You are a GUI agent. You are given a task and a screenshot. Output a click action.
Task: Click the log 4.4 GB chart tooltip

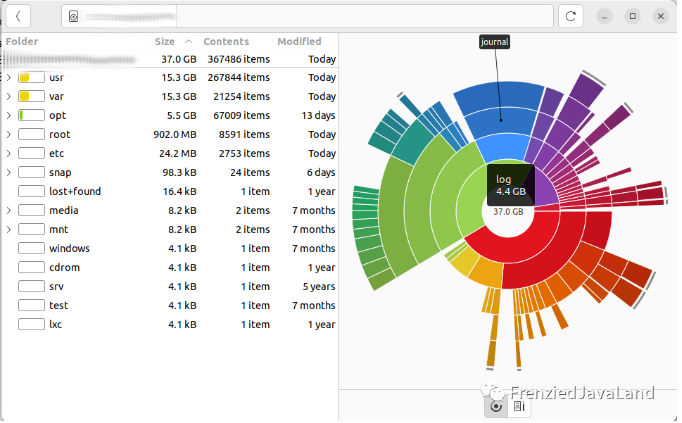511,185
